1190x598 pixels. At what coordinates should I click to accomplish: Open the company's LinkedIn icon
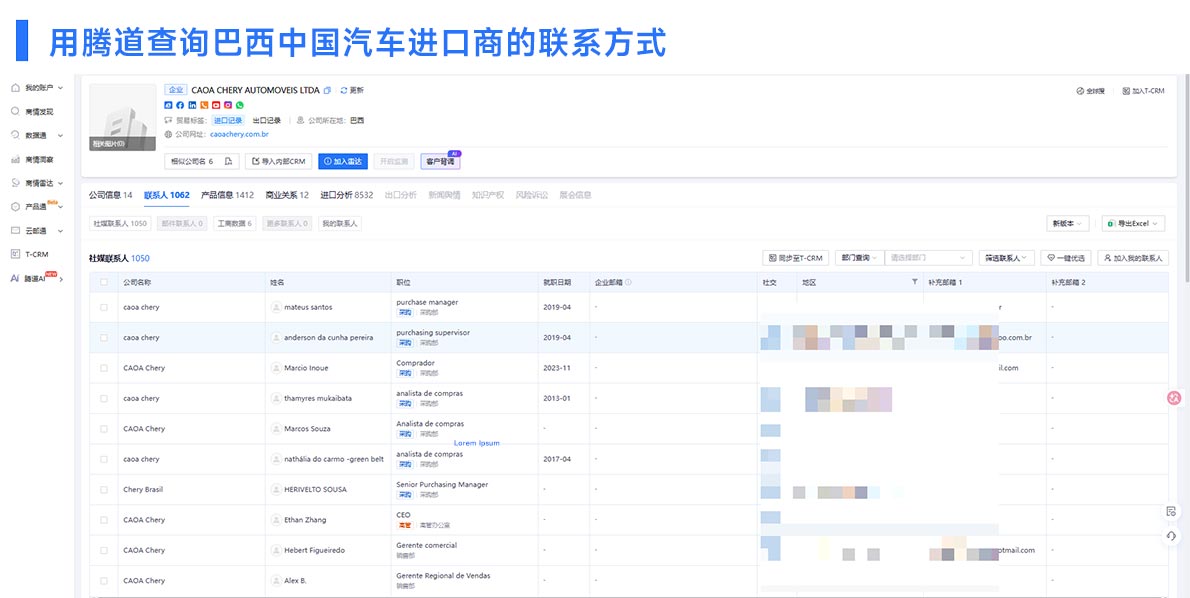coord(192,104)
